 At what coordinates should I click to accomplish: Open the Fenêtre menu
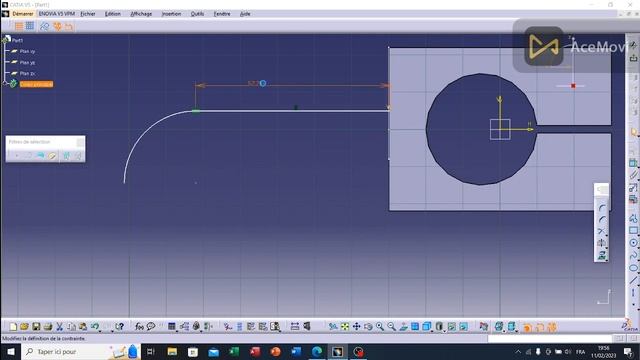(x=222, y=14)
